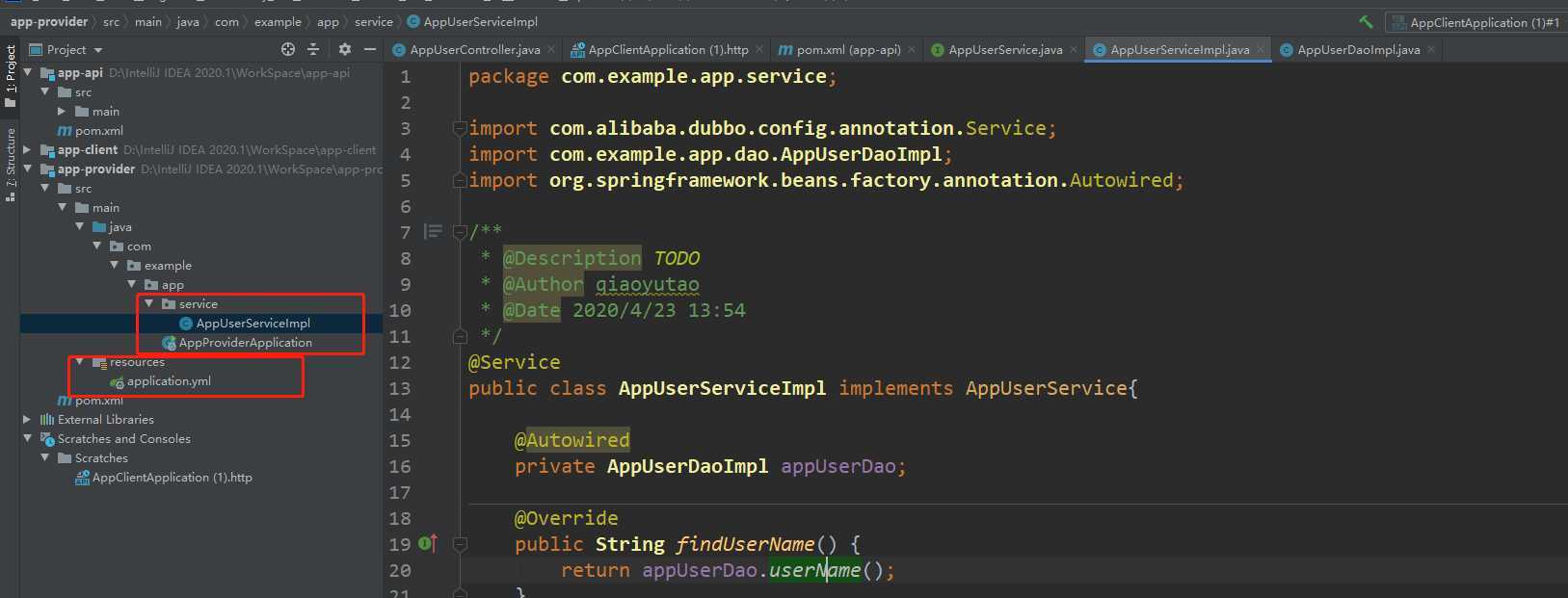Close the pom.xml (app-api) tab
This screenshot has width=1568, height=598.
[x=912, y=49]
